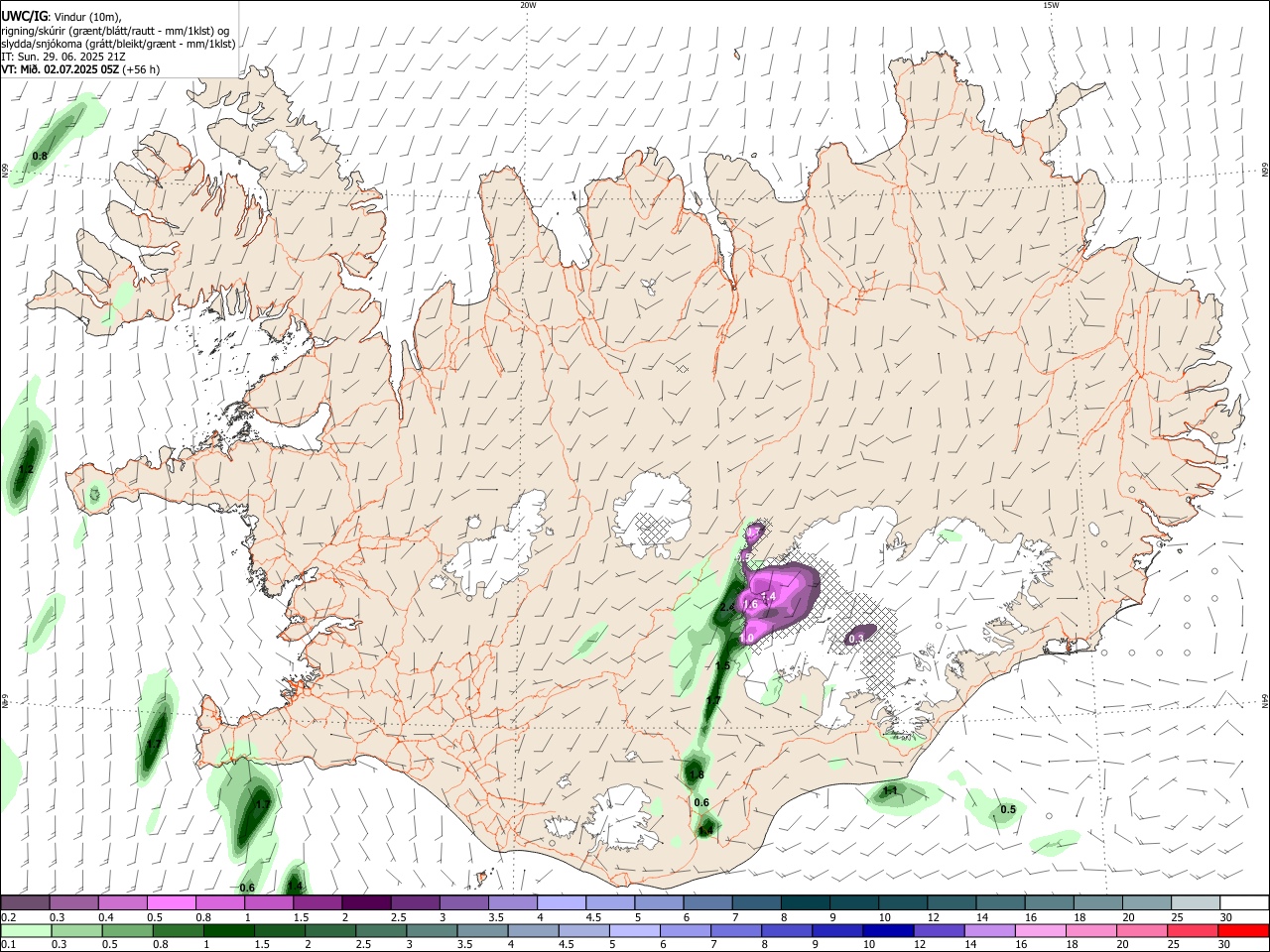The width and height of the screenshot is (1270, 952).
Task: Click the 2.4 value in the central rain band
Action: click(727, 608)
